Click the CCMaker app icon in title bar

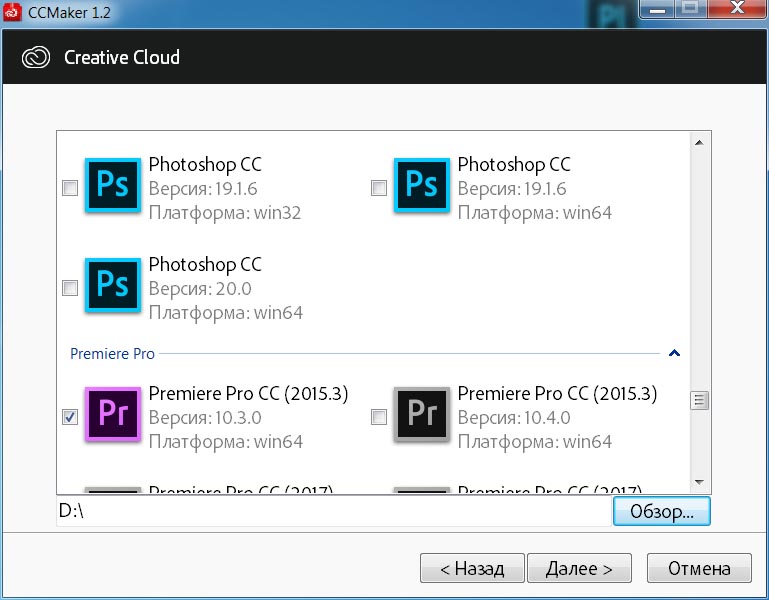pyautogui.click(x=12, y=11)
